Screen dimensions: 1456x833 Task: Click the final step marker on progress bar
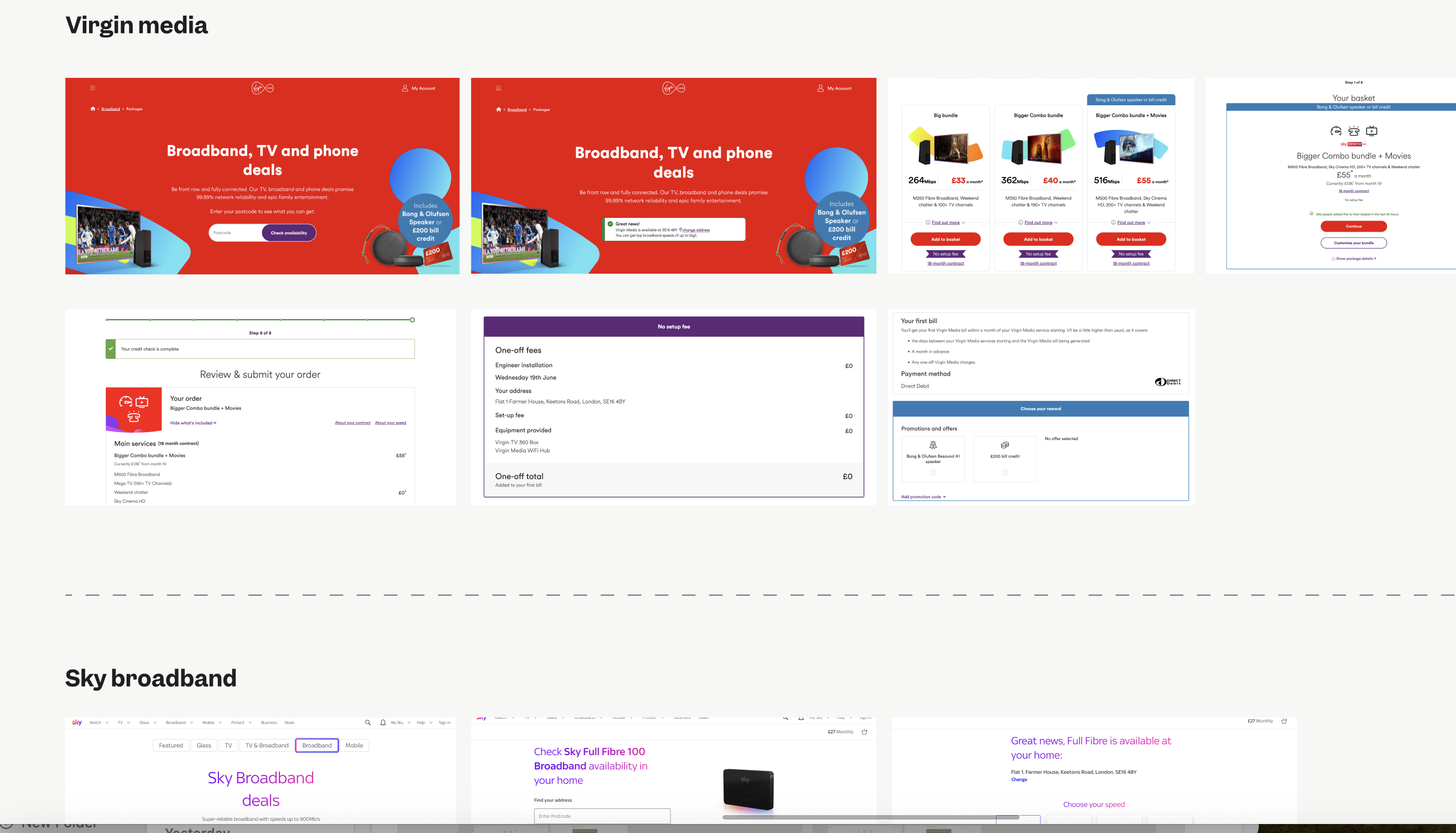point(412,320)
